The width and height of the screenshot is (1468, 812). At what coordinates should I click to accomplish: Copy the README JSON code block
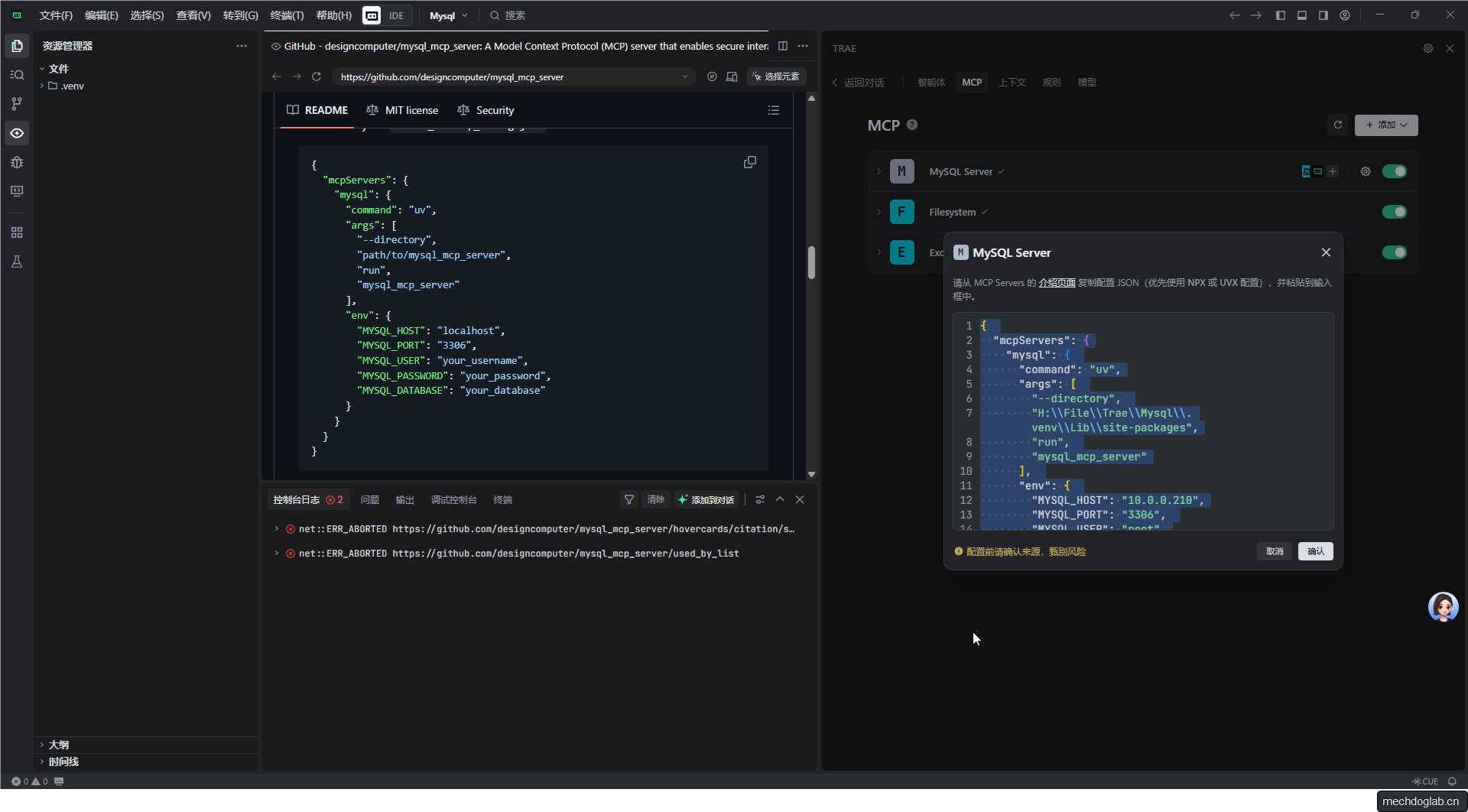point(749,162)
